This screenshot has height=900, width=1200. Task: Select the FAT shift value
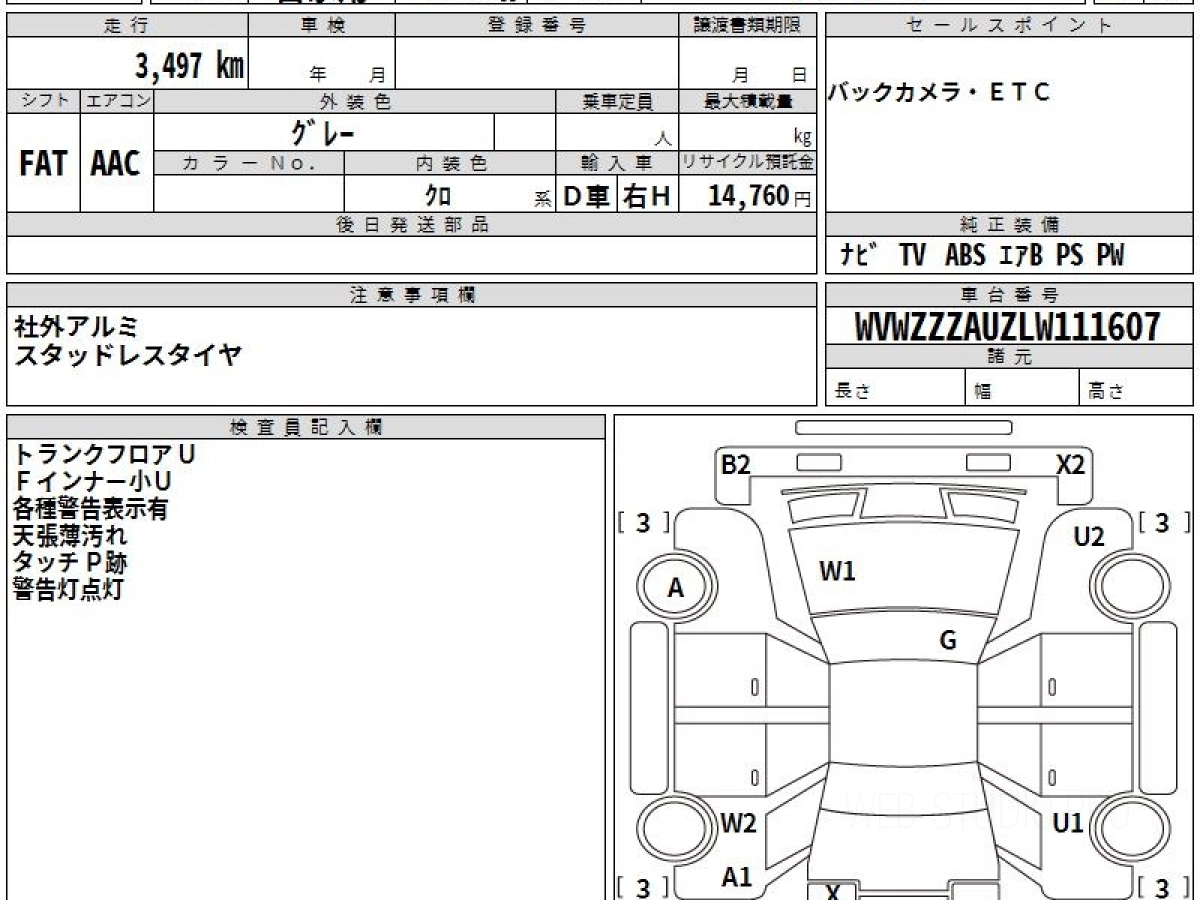43,164
